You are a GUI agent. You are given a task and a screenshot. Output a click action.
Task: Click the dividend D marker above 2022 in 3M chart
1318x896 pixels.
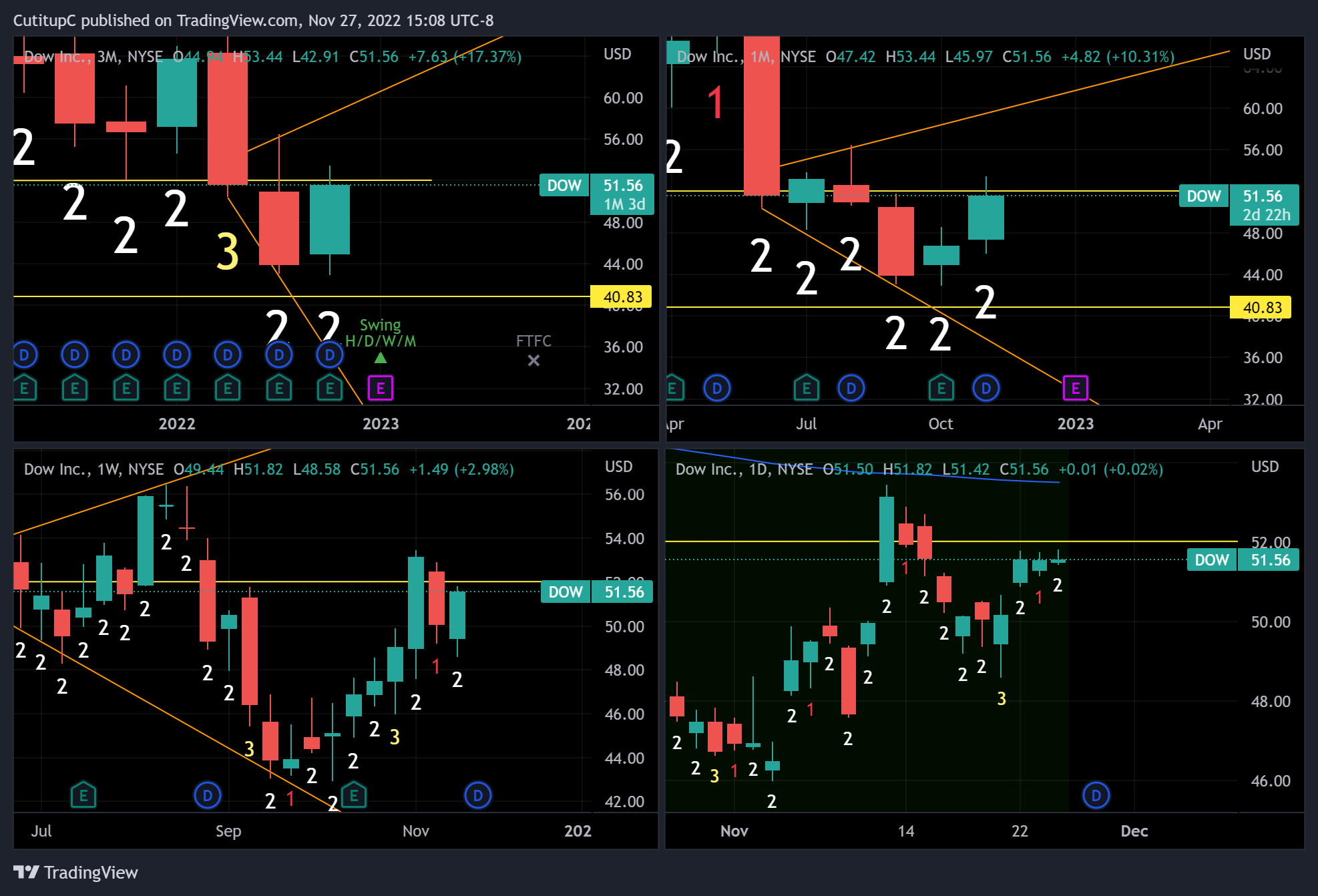pos(177,355)
